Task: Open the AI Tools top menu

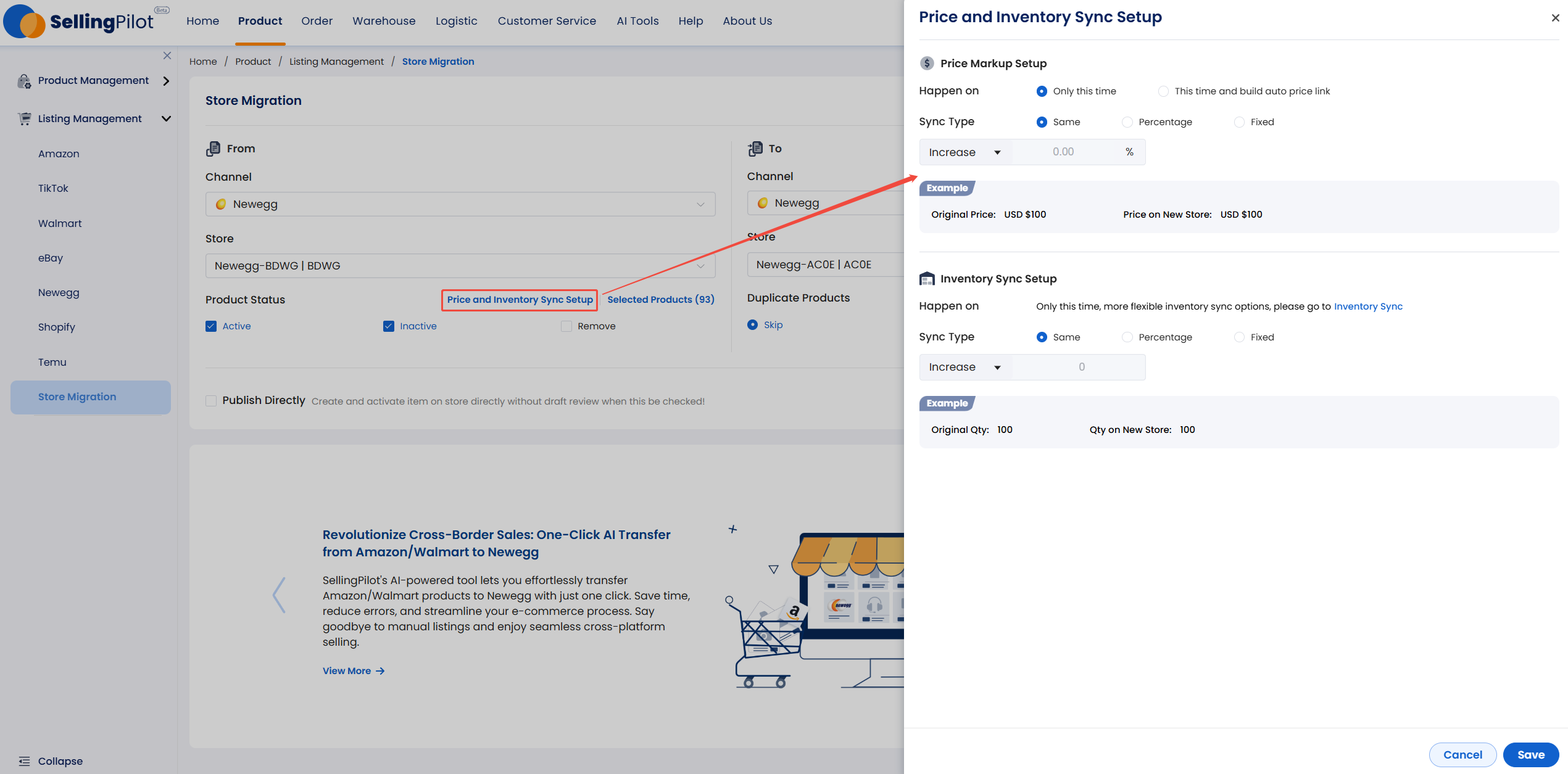Action: tap(637, 21)
